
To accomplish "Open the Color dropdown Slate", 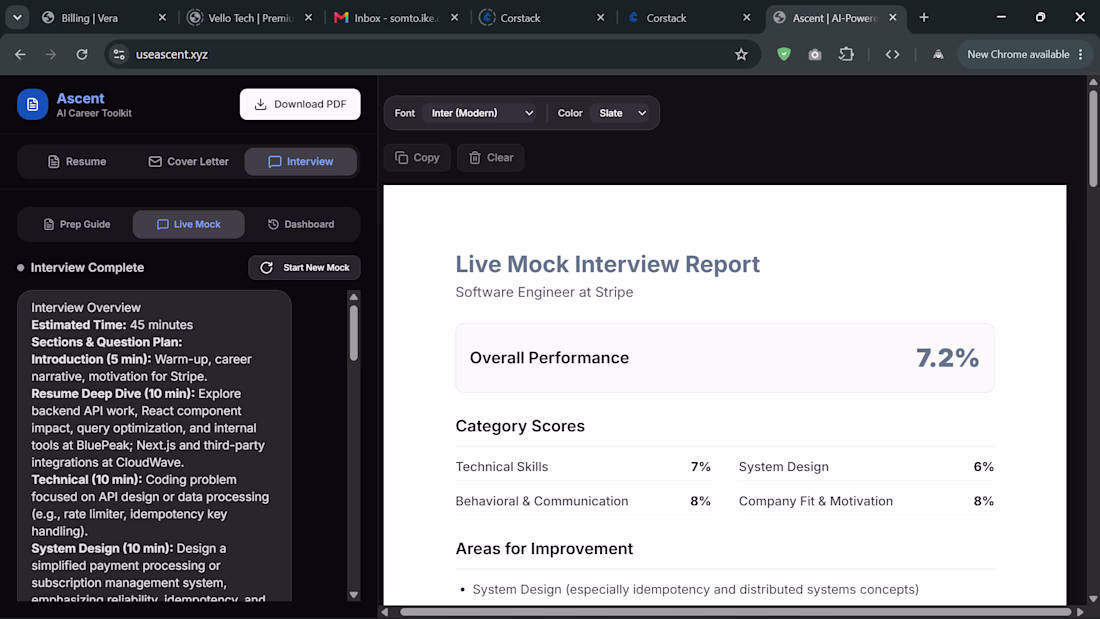I will [x=622, y=113].
